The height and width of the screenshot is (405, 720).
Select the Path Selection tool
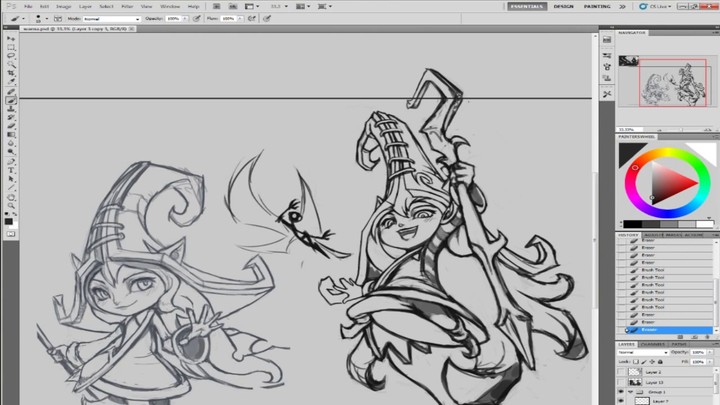(x=11, y=180)
